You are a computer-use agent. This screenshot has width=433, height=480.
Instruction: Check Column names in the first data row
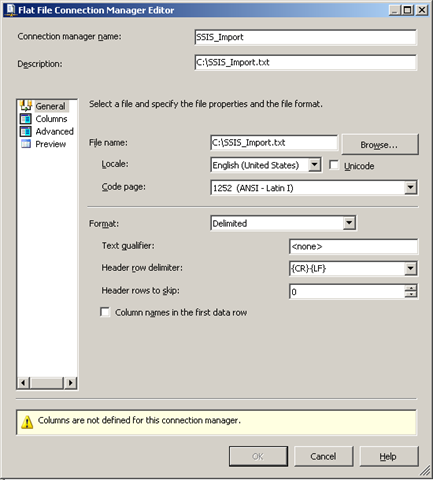(105, 312)
